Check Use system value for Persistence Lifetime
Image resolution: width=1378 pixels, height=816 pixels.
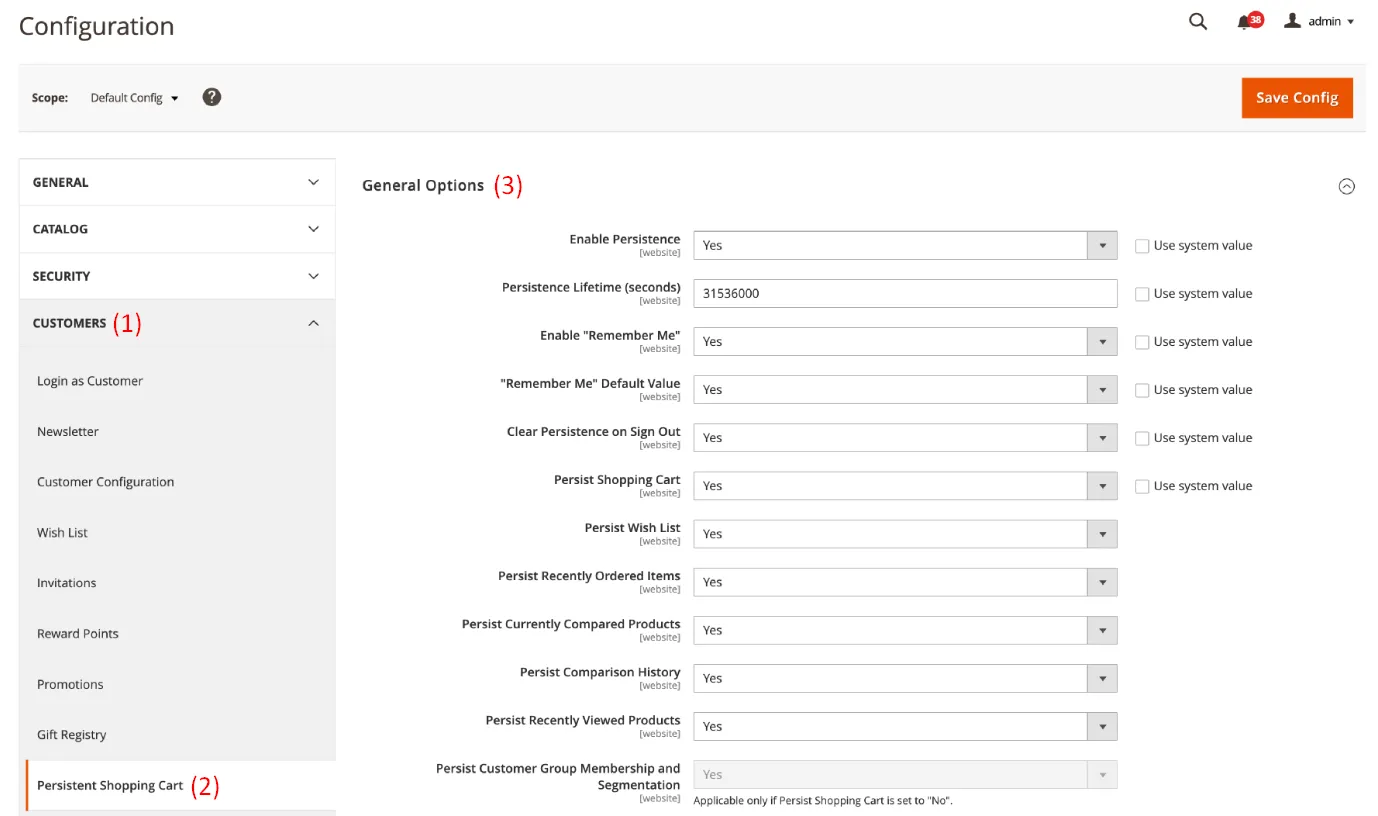1141,294
